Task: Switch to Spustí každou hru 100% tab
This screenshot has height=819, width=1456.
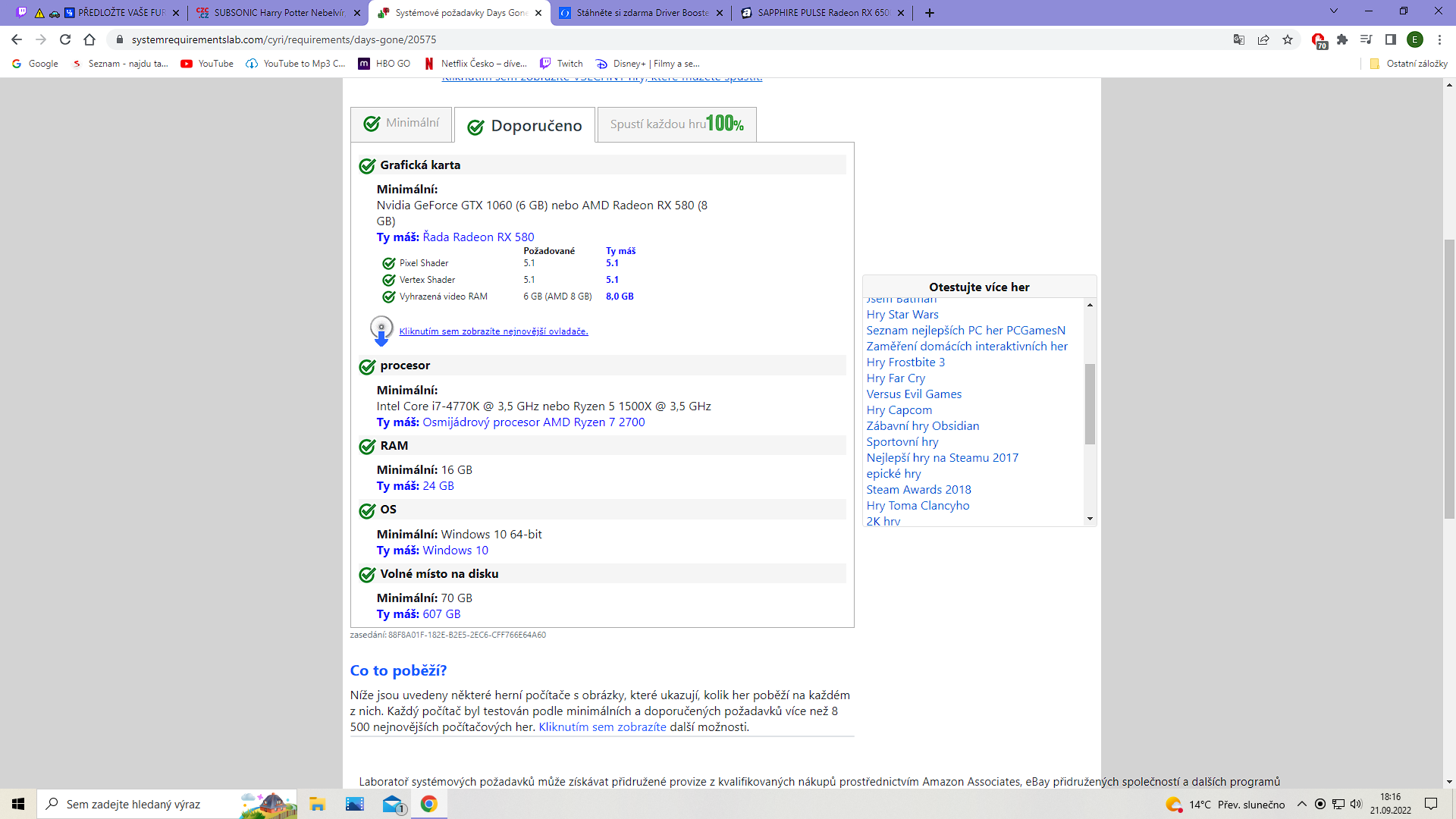Action: pos(676,124)
